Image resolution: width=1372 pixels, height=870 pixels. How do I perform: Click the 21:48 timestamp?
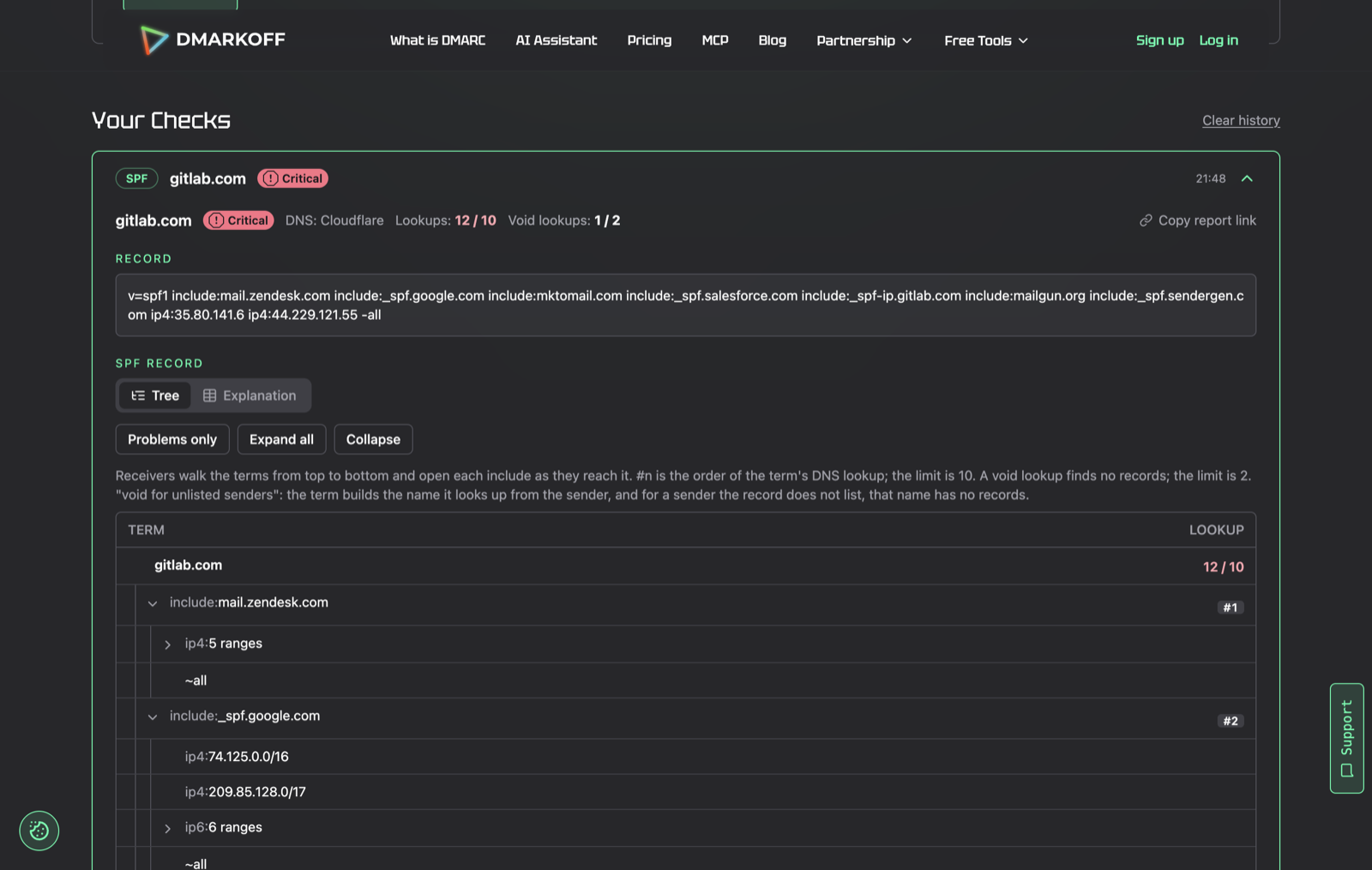[1211, 178]
